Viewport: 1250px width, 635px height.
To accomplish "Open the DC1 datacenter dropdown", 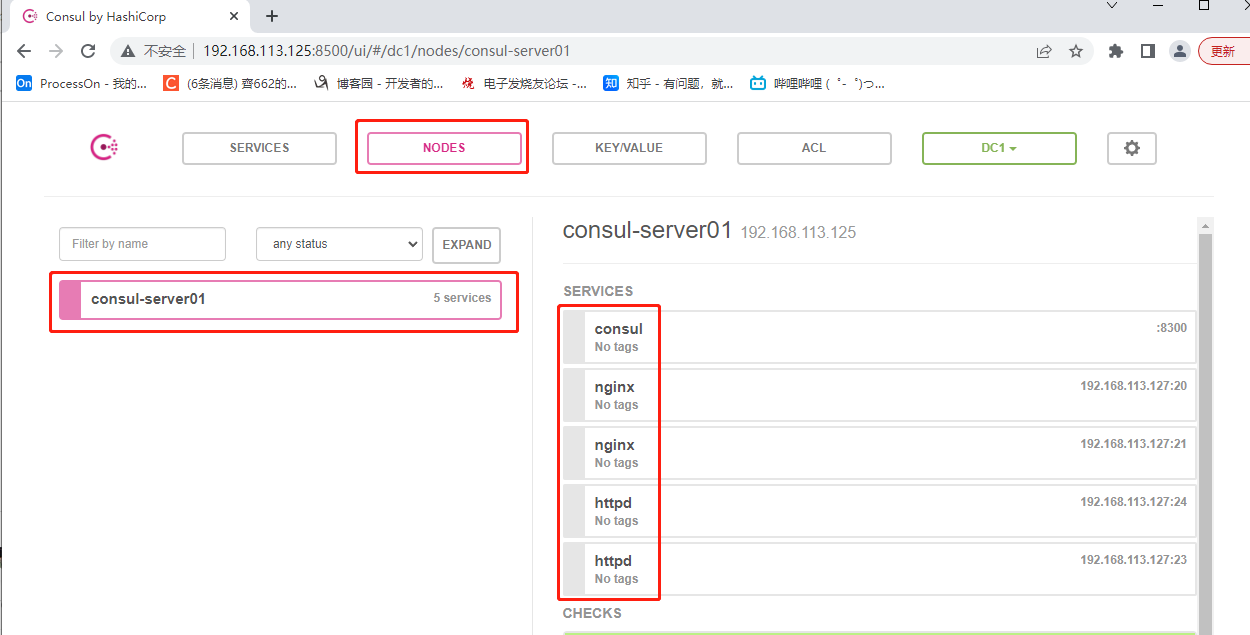I will point(999,148).
